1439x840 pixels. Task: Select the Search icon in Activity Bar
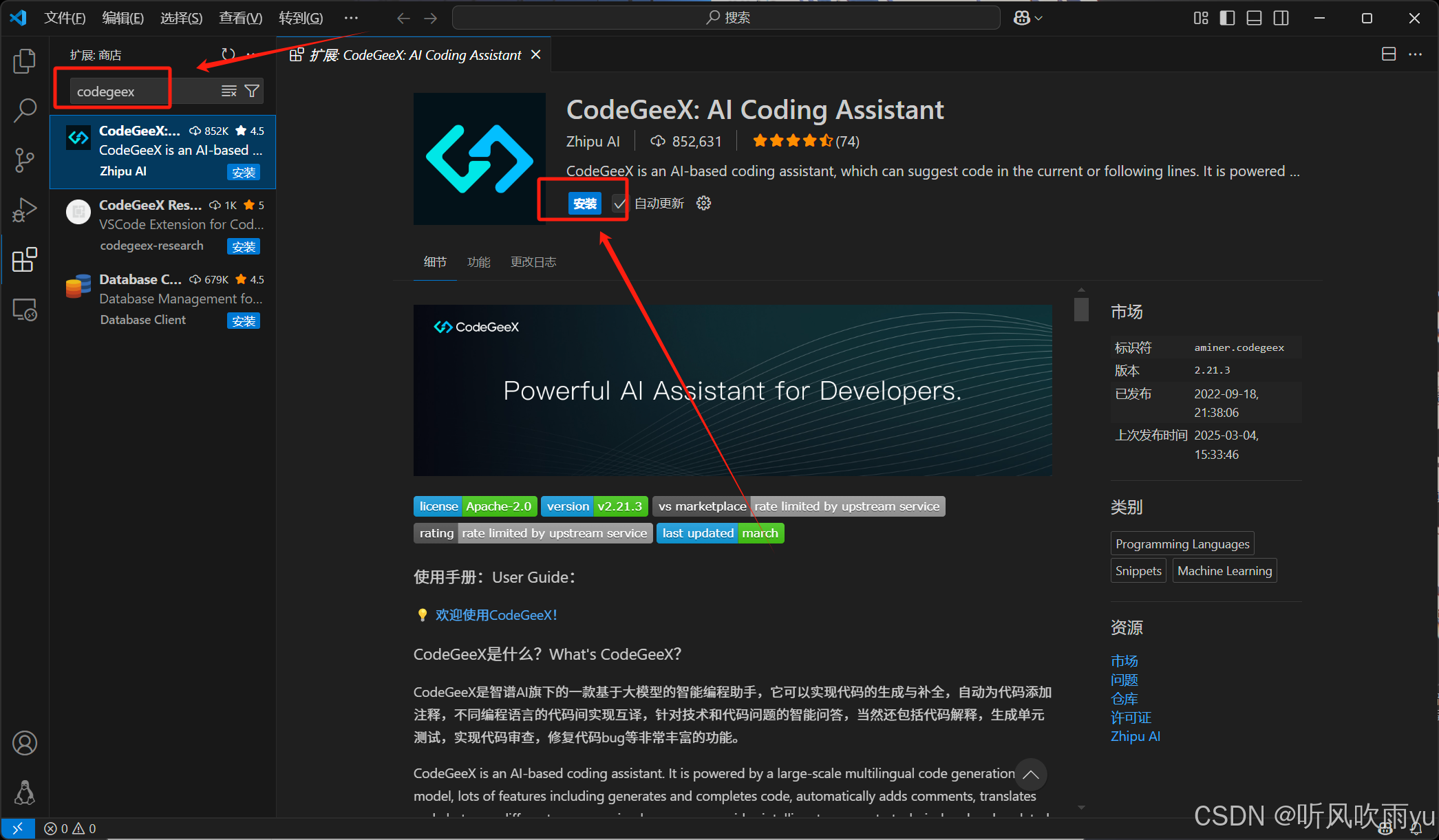(25, 110)
